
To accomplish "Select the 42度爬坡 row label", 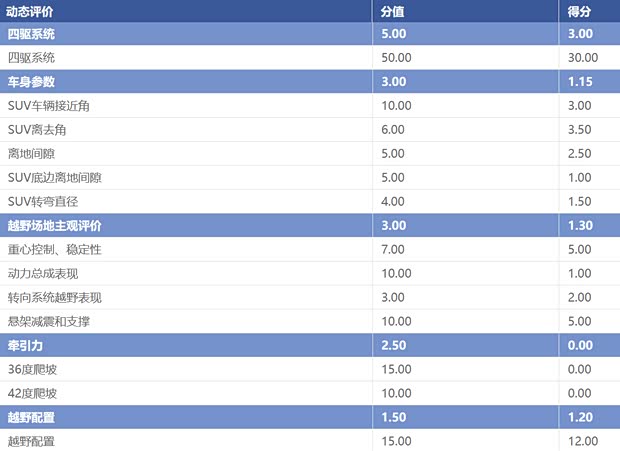I will pos(32,393).
